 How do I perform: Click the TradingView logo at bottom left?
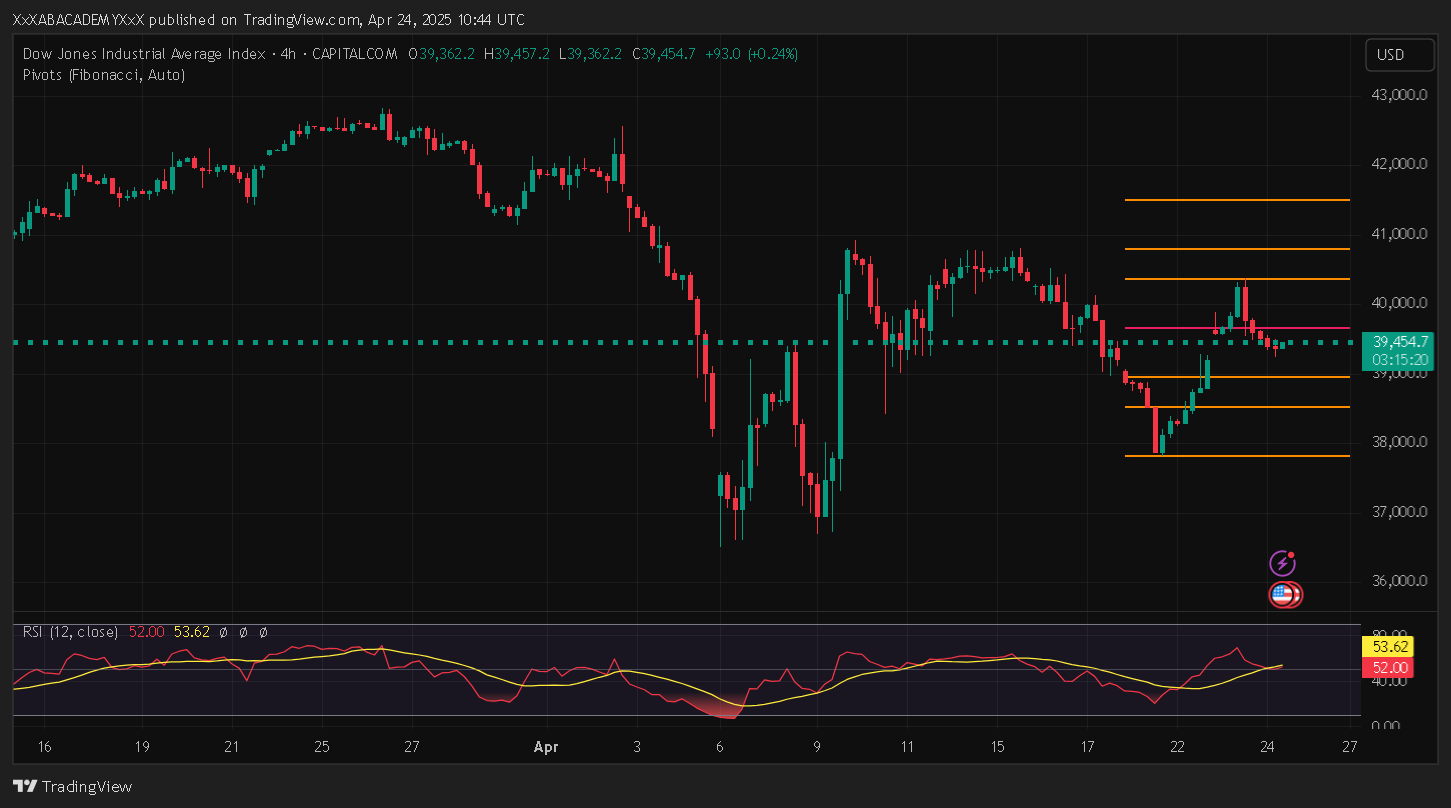[x=72, y=787]
